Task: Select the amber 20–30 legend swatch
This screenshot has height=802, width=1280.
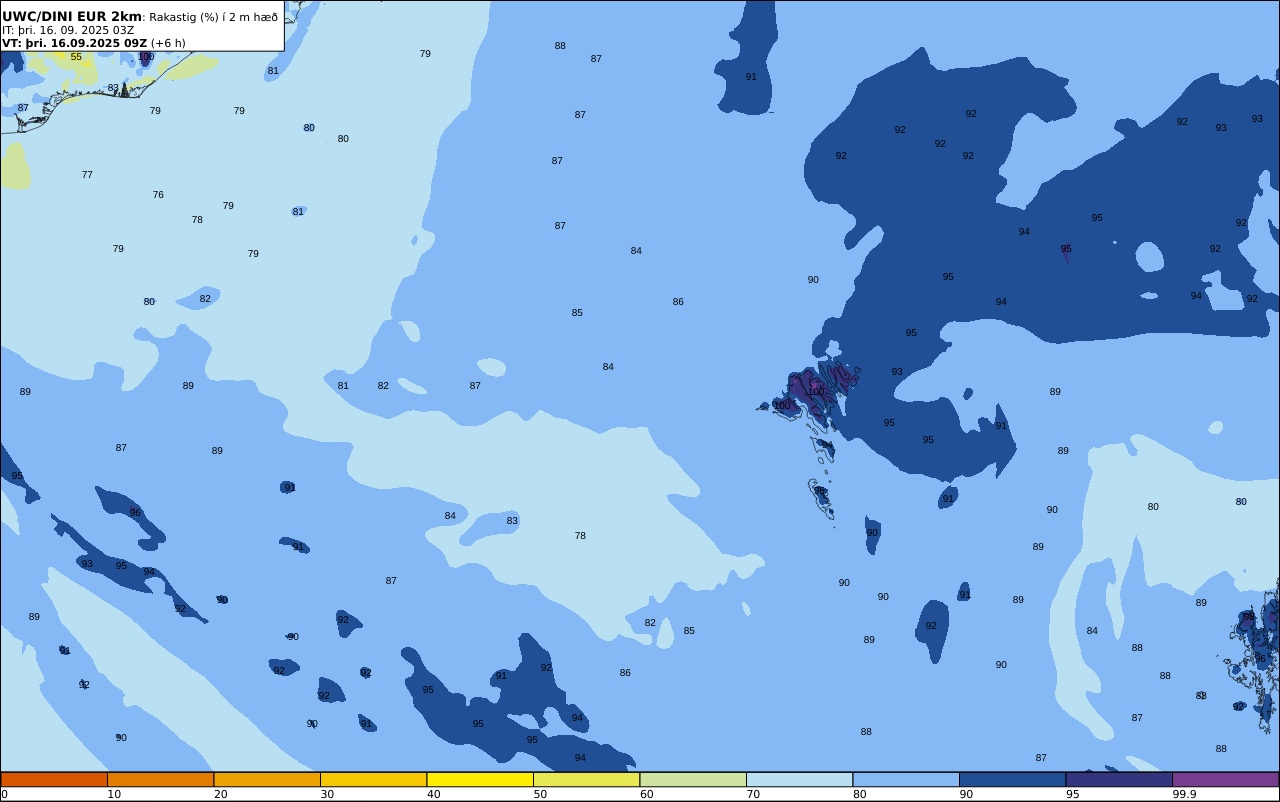Action: pyautogui.click(x=267, y=779)
